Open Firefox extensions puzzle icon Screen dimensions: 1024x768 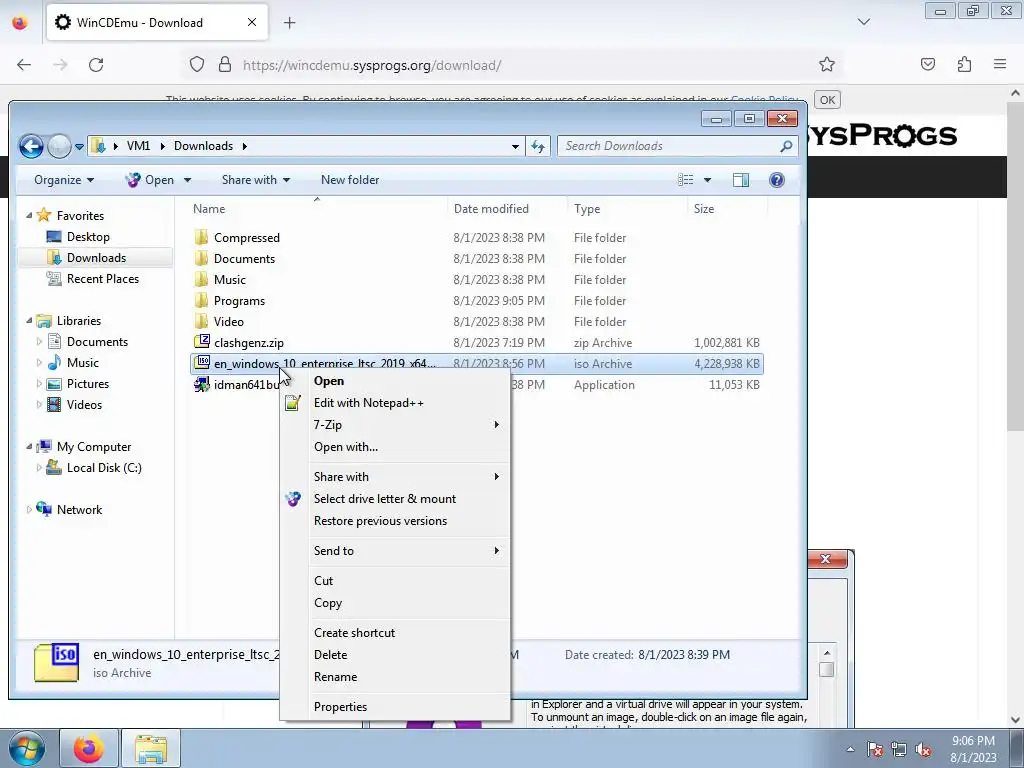pyautogui.click(x=965, y=64)
